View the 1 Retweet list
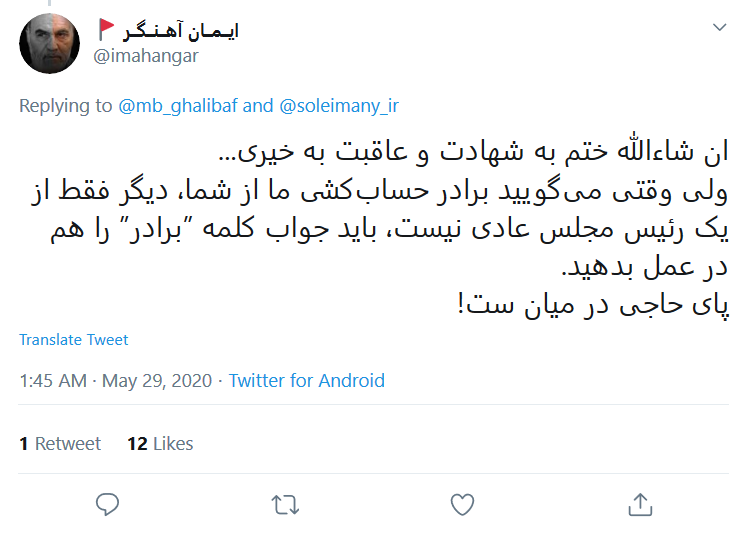748x534 pixels. tap(60, 444)
